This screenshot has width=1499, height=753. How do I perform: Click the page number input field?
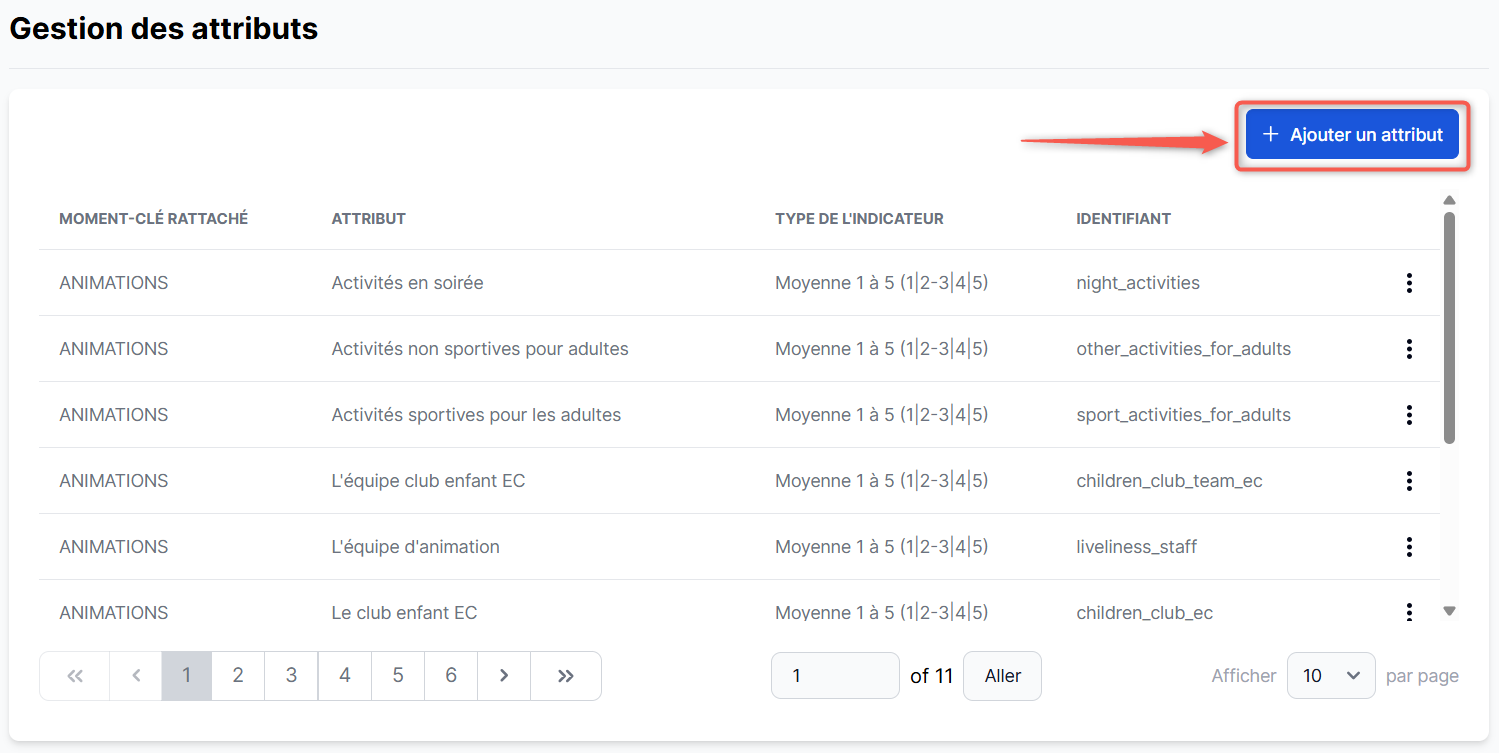[835, 676]
